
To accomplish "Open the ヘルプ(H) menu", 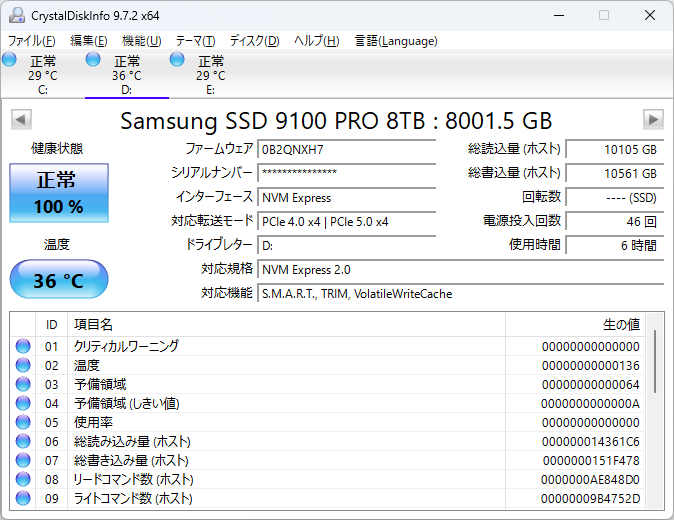I will click(x=316, y=41).
